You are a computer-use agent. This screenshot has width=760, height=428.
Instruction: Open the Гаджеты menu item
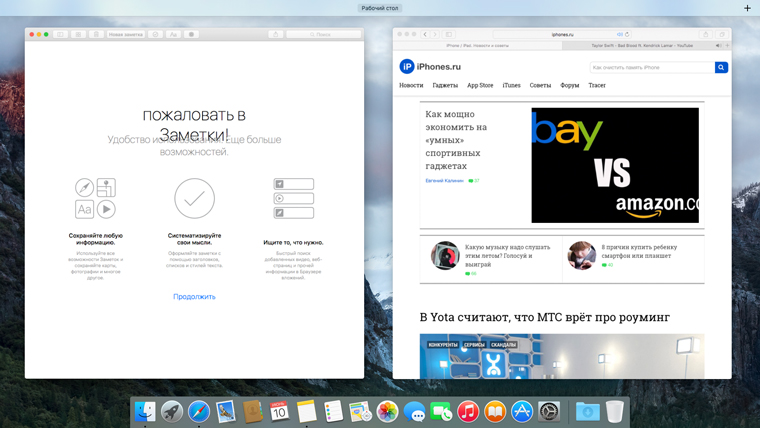[445, 85]
